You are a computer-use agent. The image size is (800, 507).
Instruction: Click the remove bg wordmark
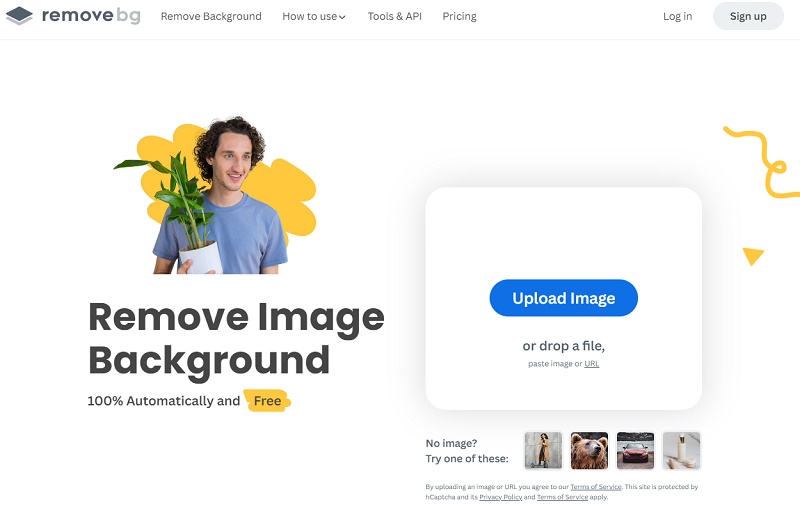coord(91,16)
